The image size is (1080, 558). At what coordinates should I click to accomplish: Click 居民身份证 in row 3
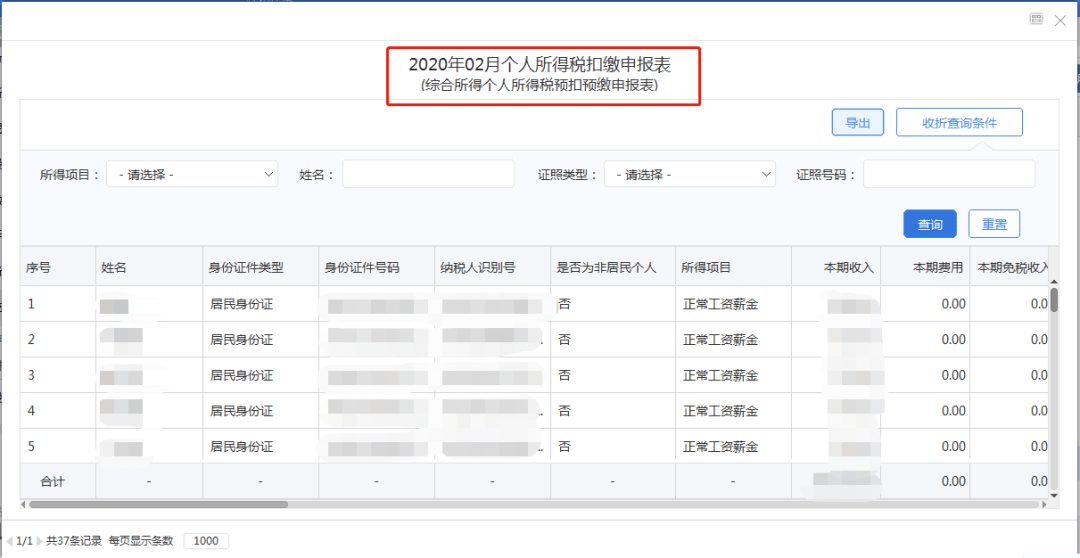click(242, 375)
